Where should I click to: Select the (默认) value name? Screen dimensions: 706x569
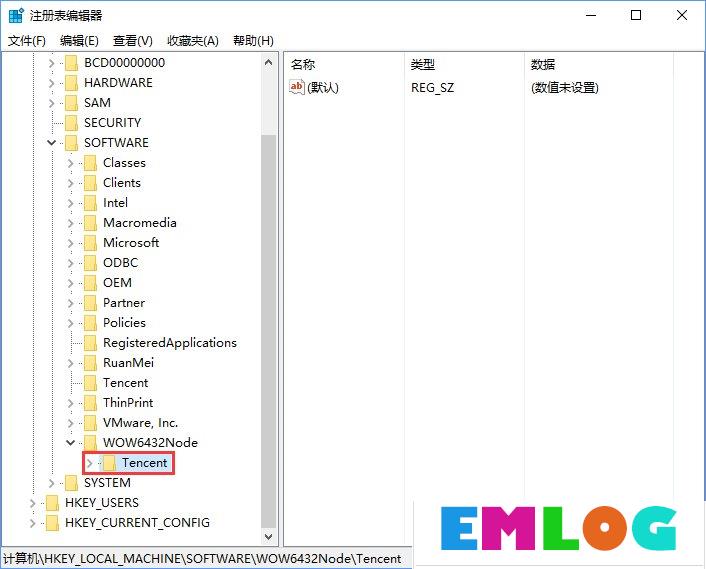pos(322,87)
